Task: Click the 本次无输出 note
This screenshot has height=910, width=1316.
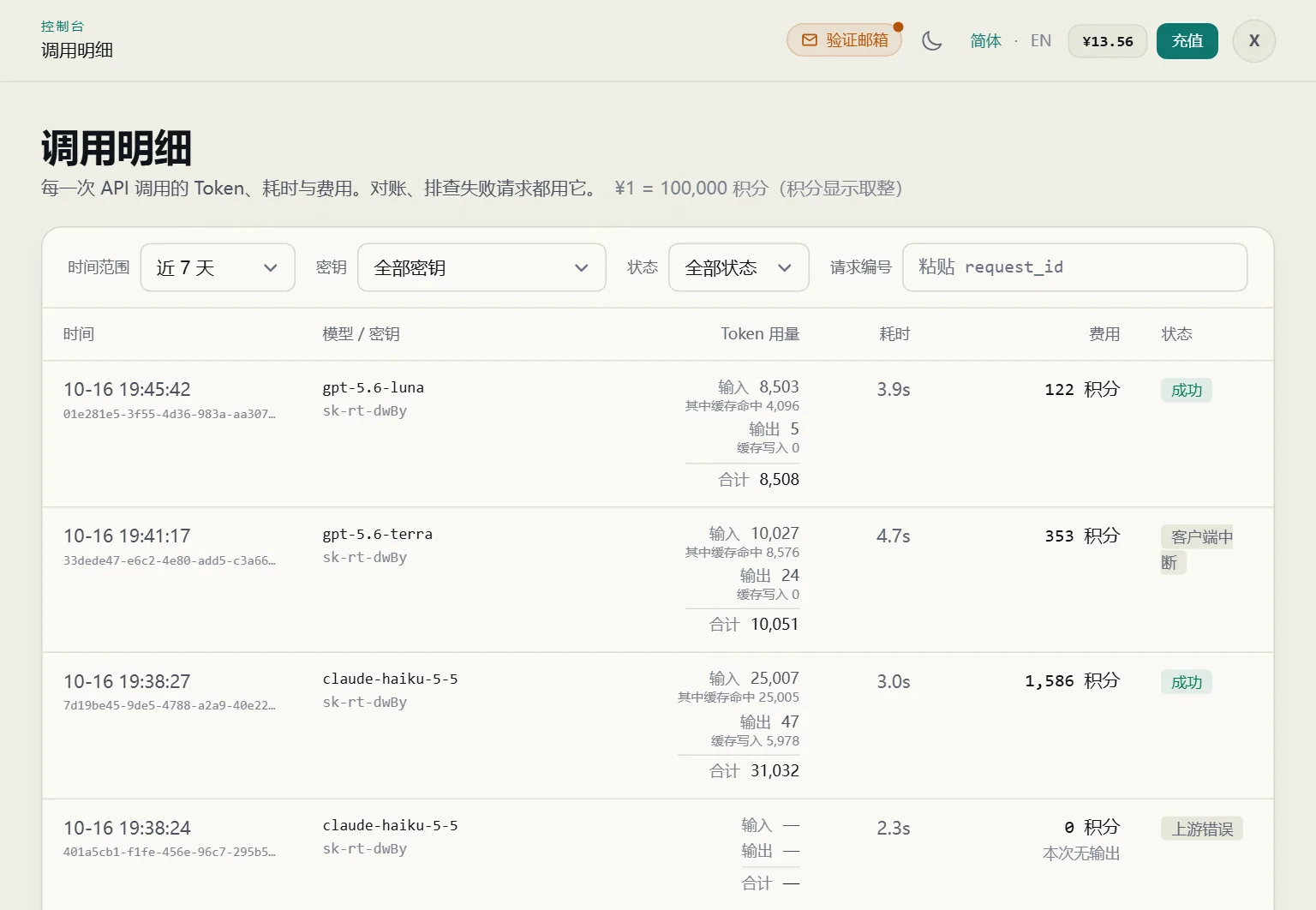Action: pyautogui.click(x=1081, y=853)
